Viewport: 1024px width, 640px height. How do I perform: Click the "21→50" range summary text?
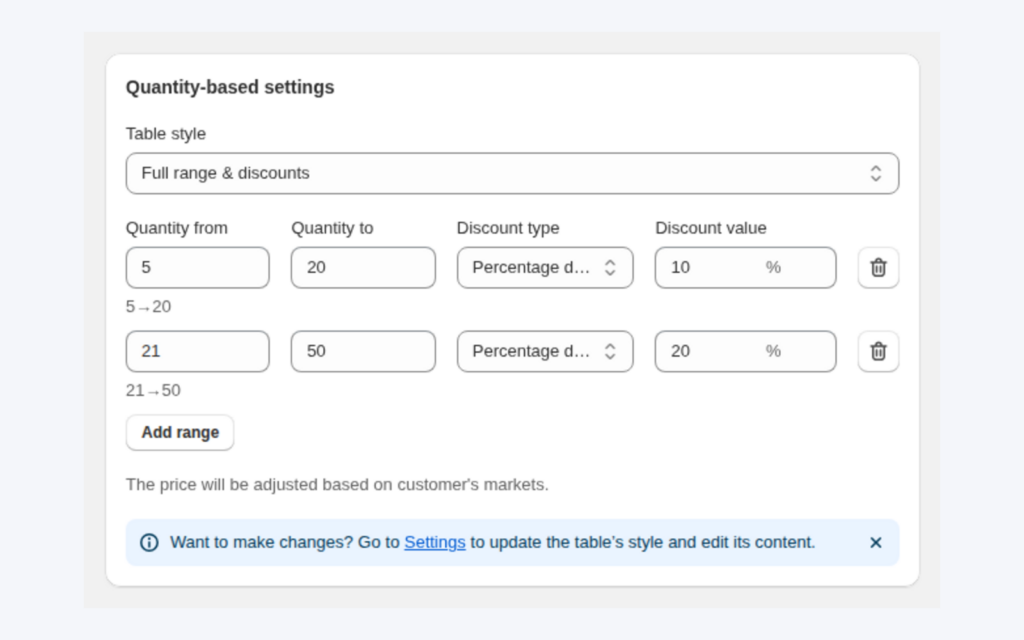153,391
